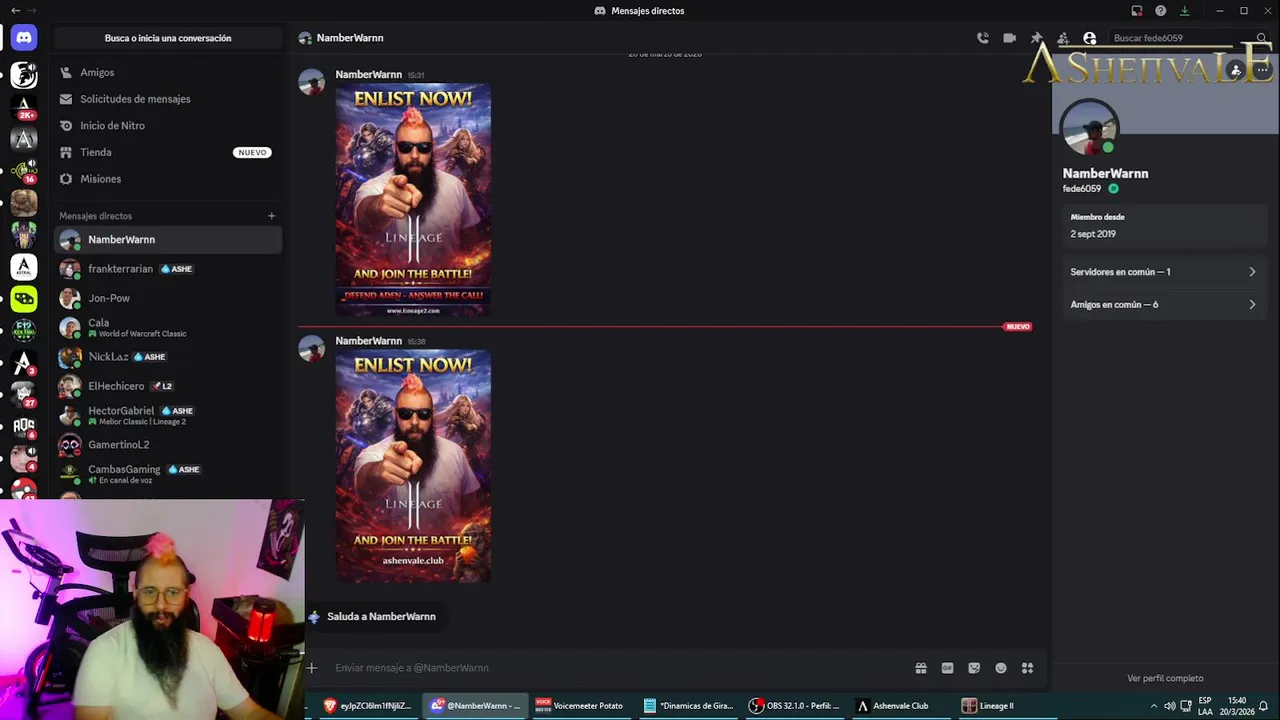
Task: Open the GIF picker
Action: (947, 668)
